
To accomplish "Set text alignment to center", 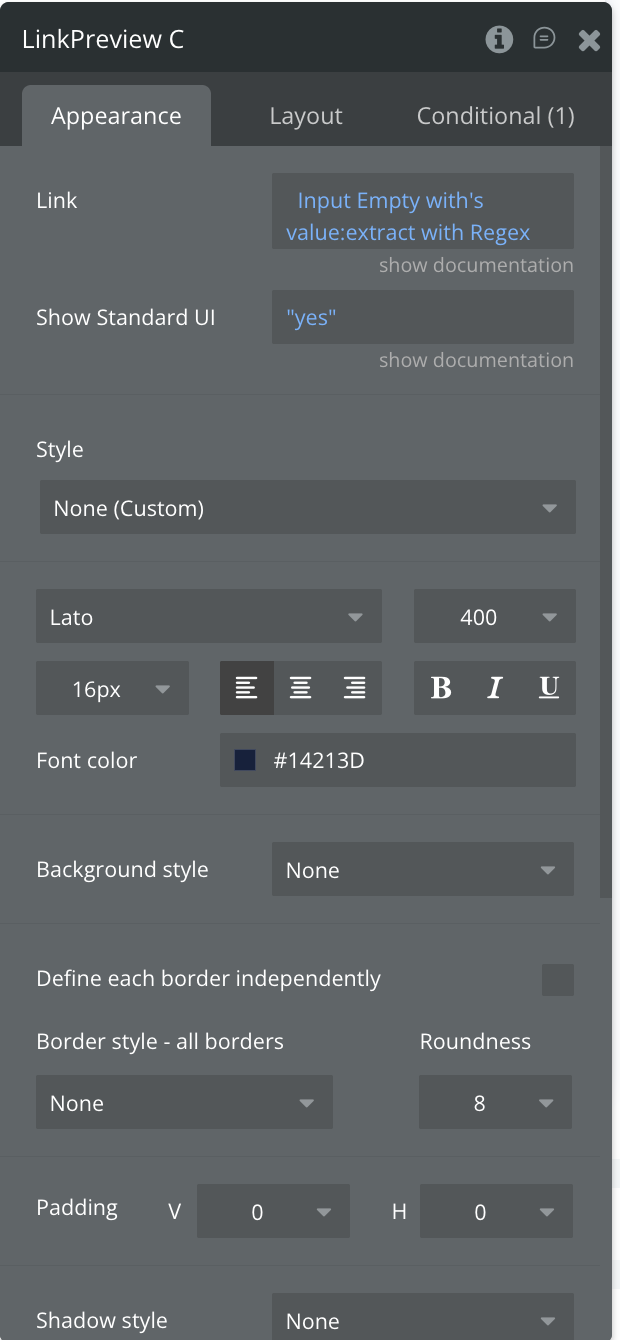I will pos(300,688).
